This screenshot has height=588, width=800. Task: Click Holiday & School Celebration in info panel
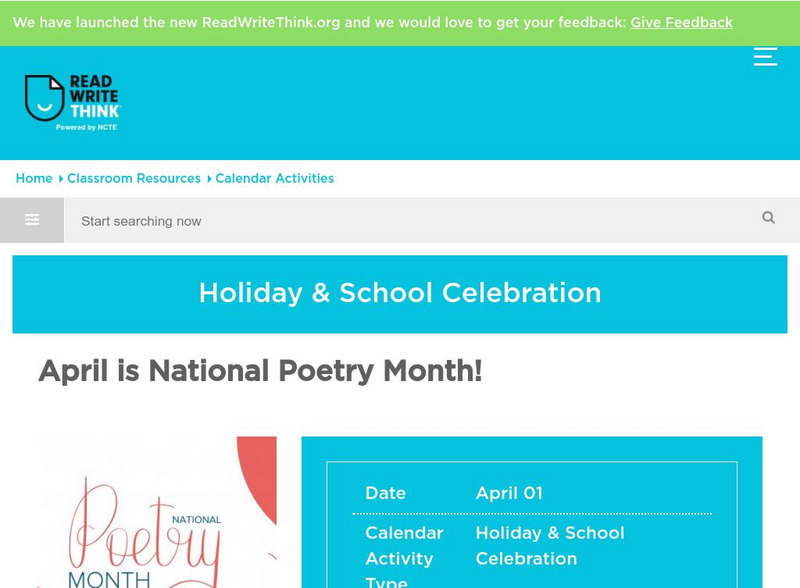point(549,546)
